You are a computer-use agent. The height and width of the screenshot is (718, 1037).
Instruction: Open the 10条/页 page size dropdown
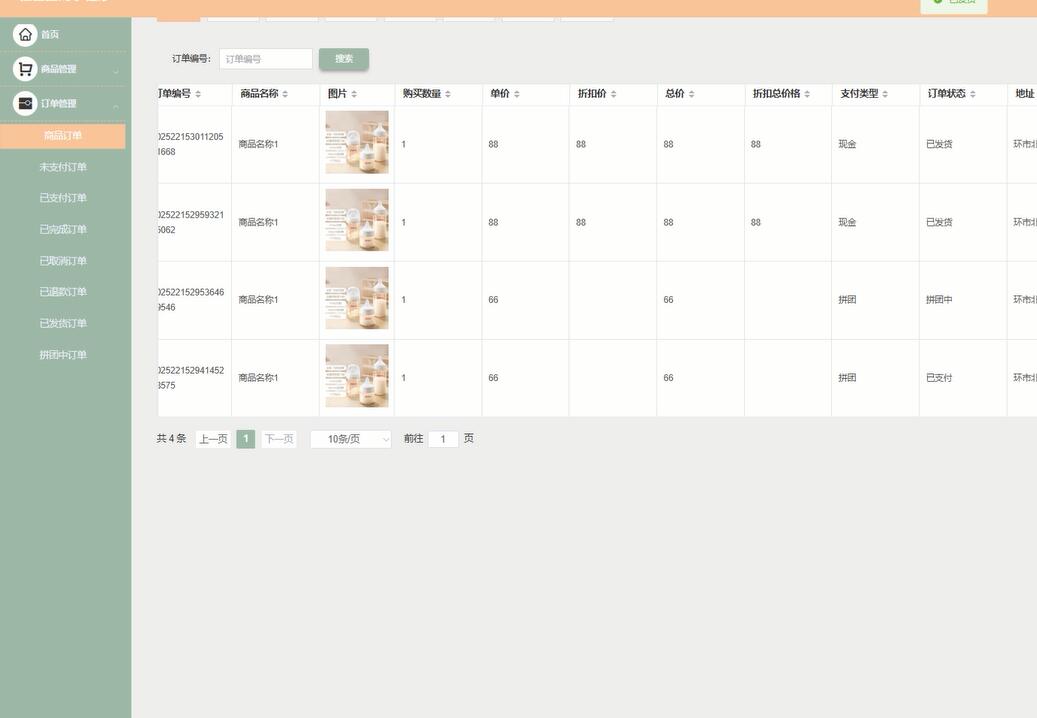tap(351, 439)
